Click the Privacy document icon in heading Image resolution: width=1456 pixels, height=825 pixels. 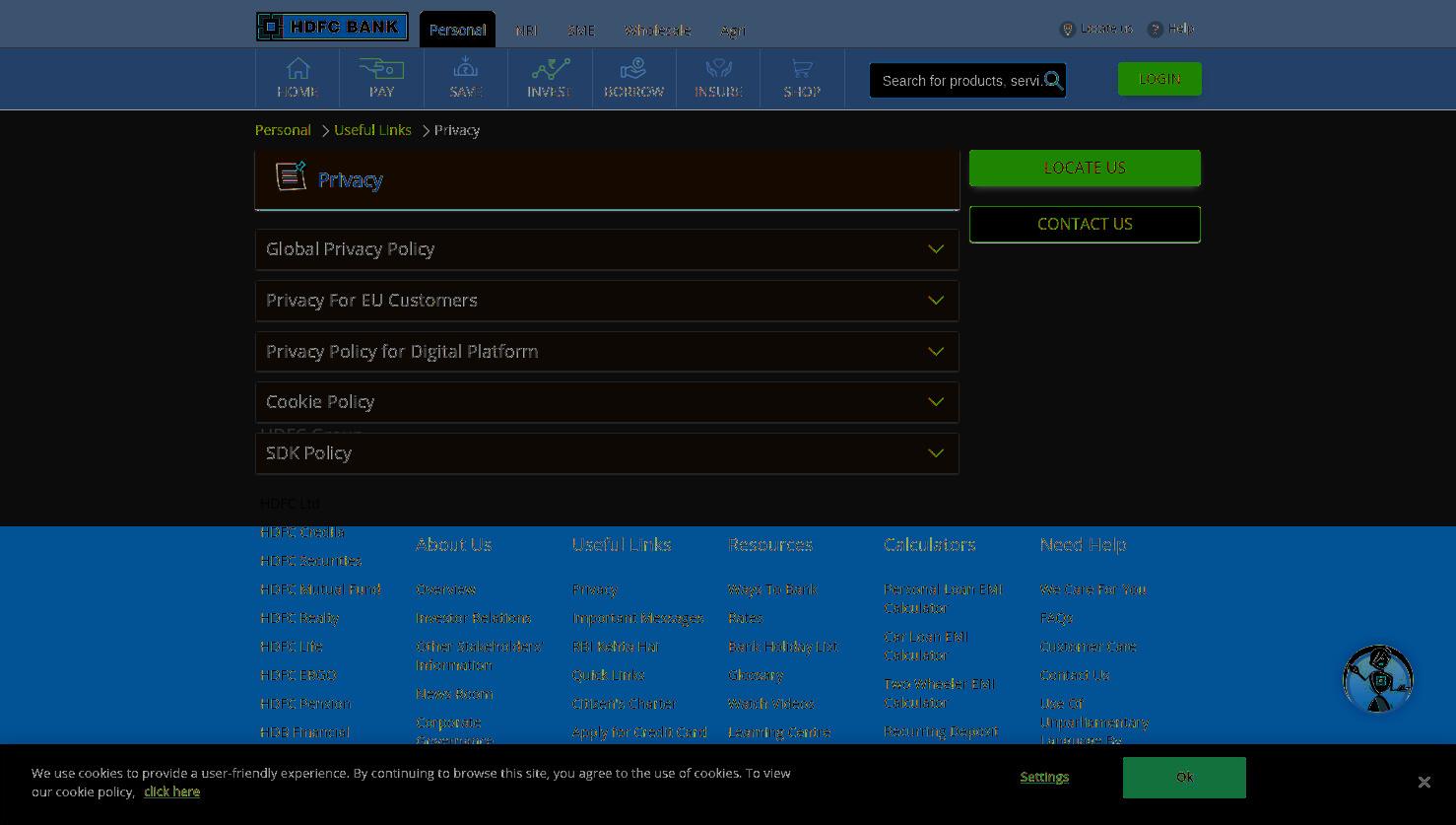click(291, 175)
